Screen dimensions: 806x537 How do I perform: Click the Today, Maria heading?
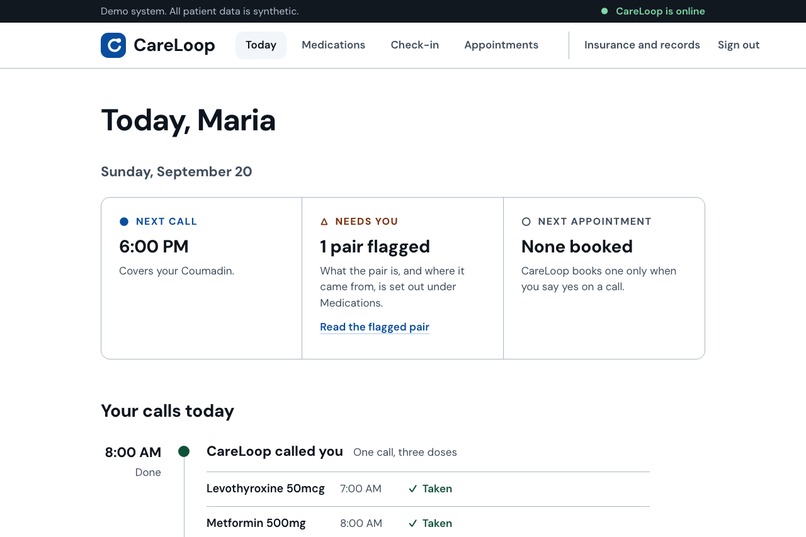tap(188, 120)
